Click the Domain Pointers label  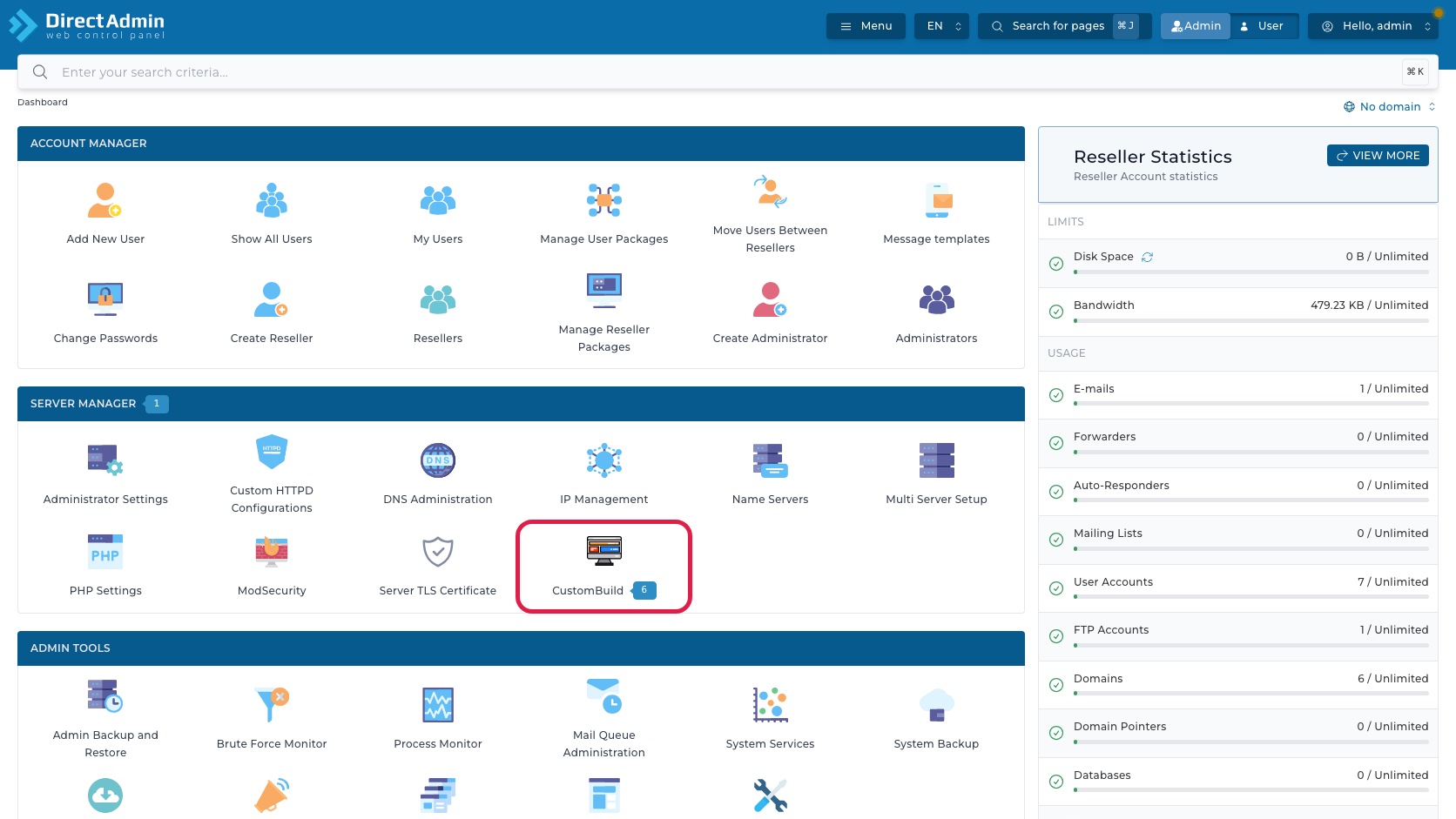[x=1120, y=727]
